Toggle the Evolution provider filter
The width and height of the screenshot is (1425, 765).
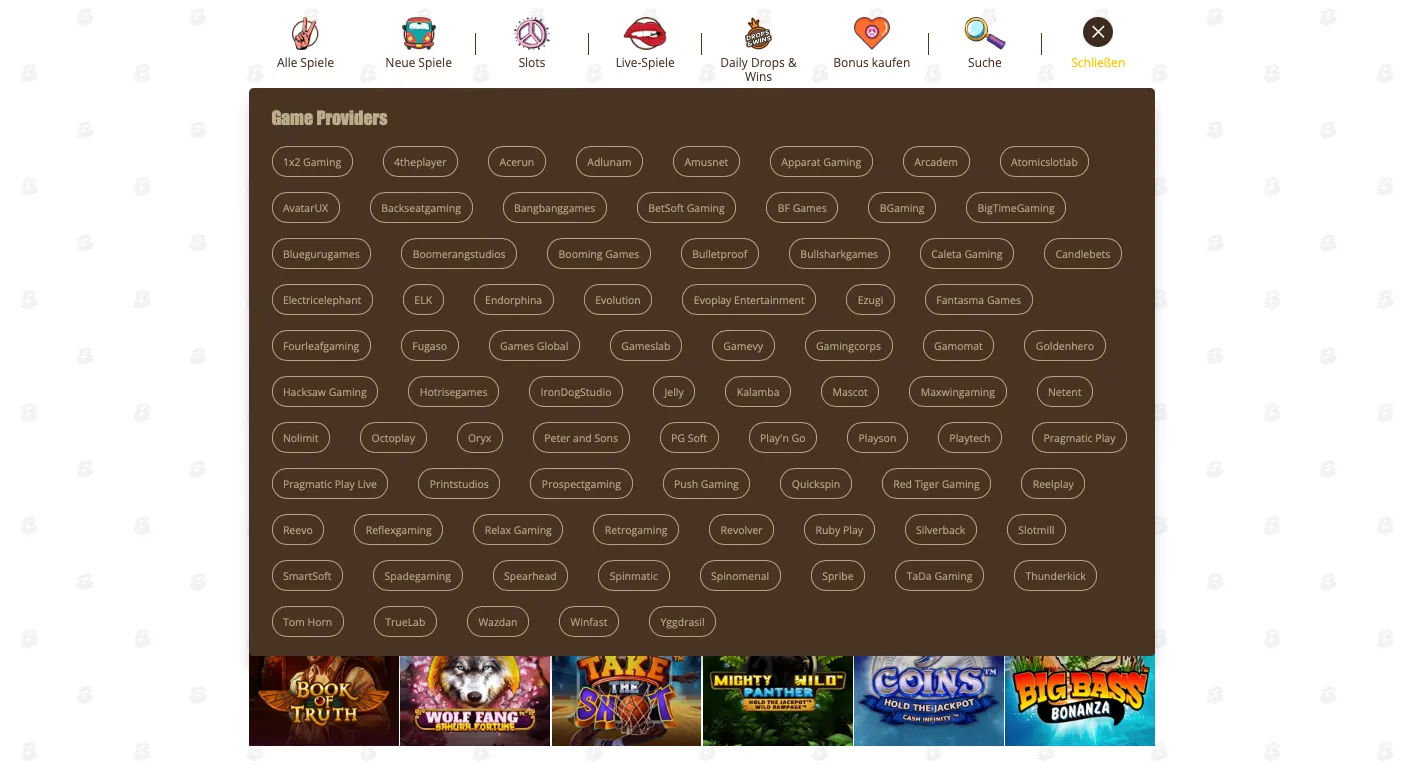617,299
